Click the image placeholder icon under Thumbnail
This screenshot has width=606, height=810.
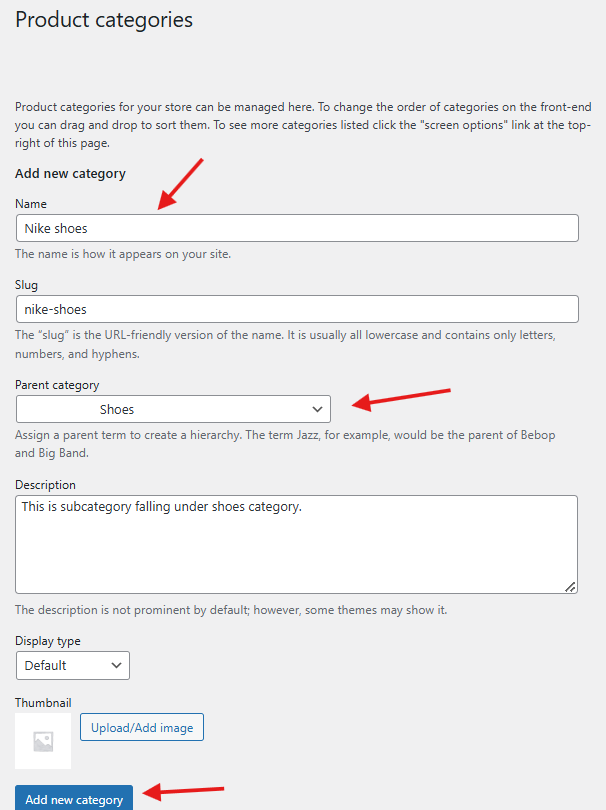(x=43, y=741)
